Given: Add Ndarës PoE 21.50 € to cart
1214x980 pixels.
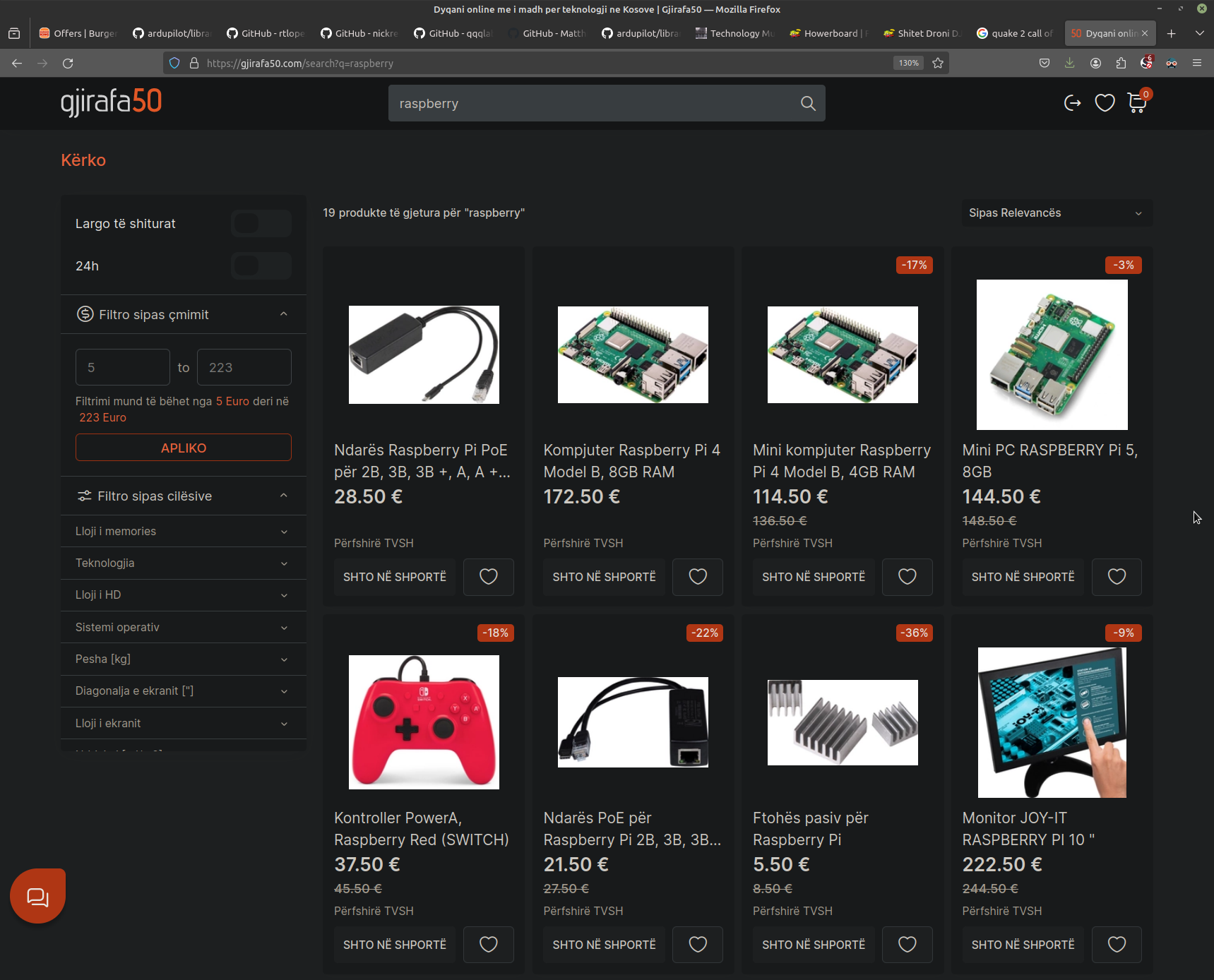Looking at the screenshot, I should pos(604,945).
